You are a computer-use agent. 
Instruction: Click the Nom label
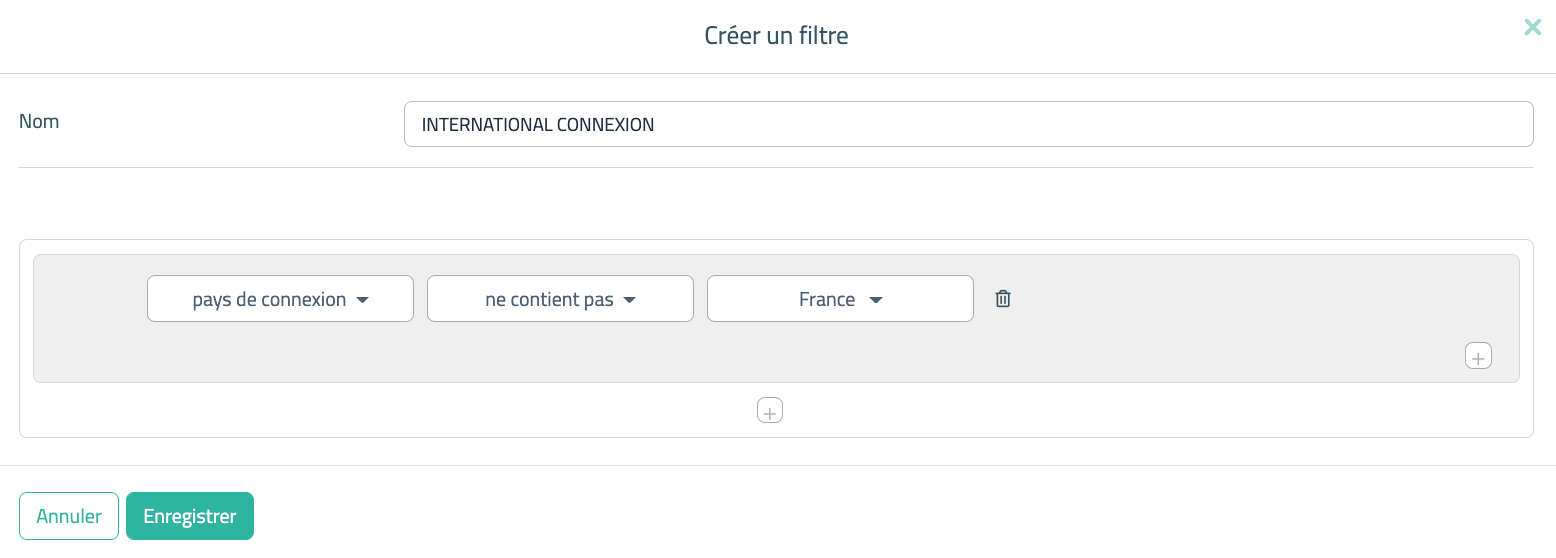39,122
